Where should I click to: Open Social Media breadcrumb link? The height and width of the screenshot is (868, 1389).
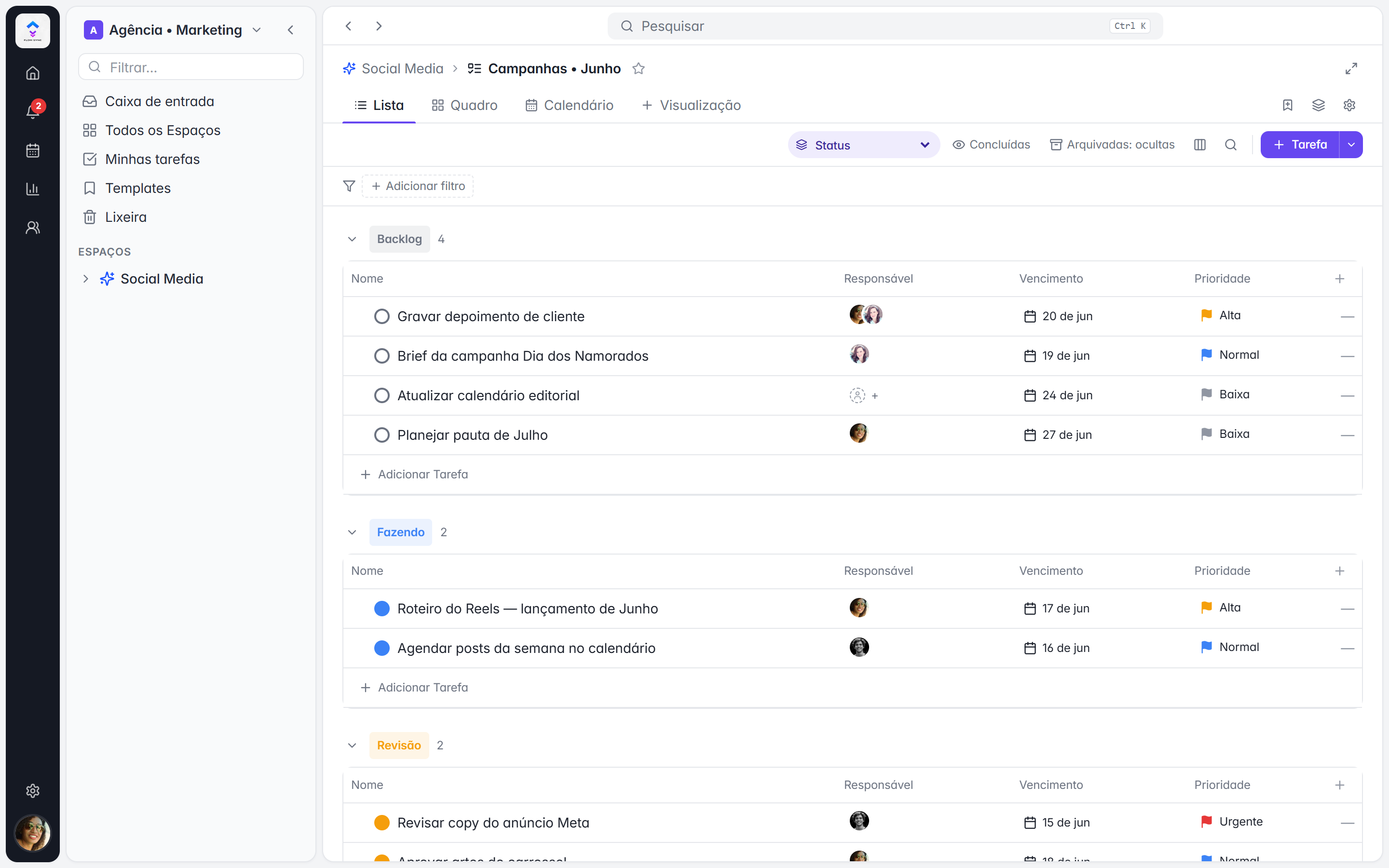(x=393, y=69)
